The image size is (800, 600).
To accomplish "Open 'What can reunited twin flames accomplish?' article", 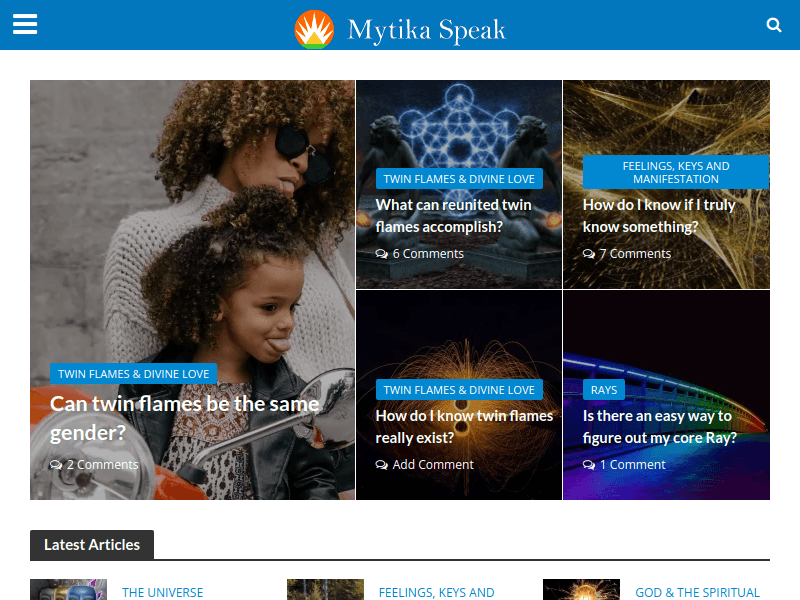I will (454, 216).
